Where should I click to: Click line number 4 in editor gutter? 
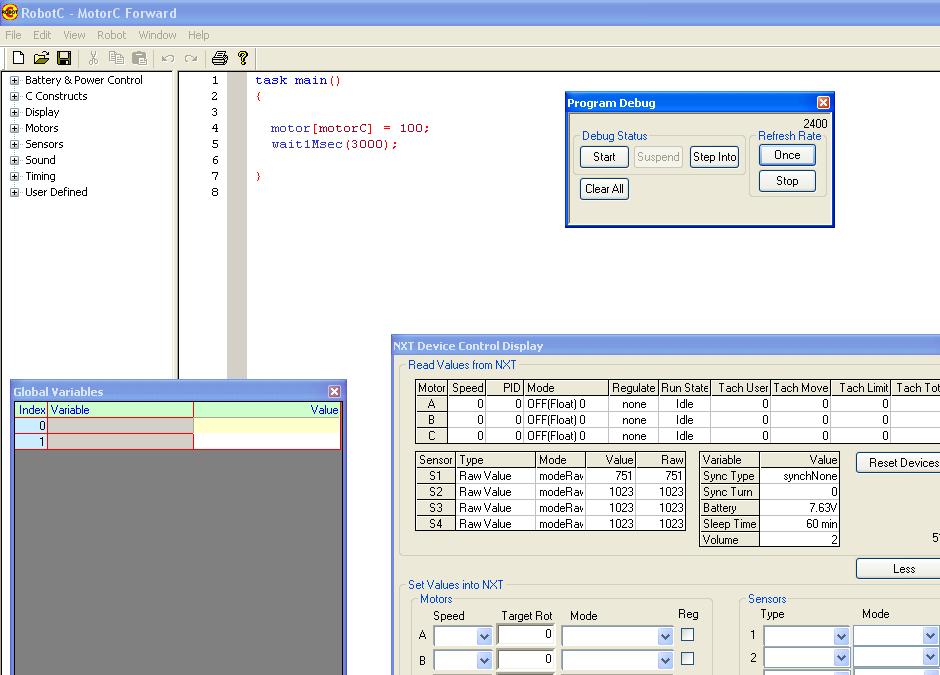coord(215,128)
